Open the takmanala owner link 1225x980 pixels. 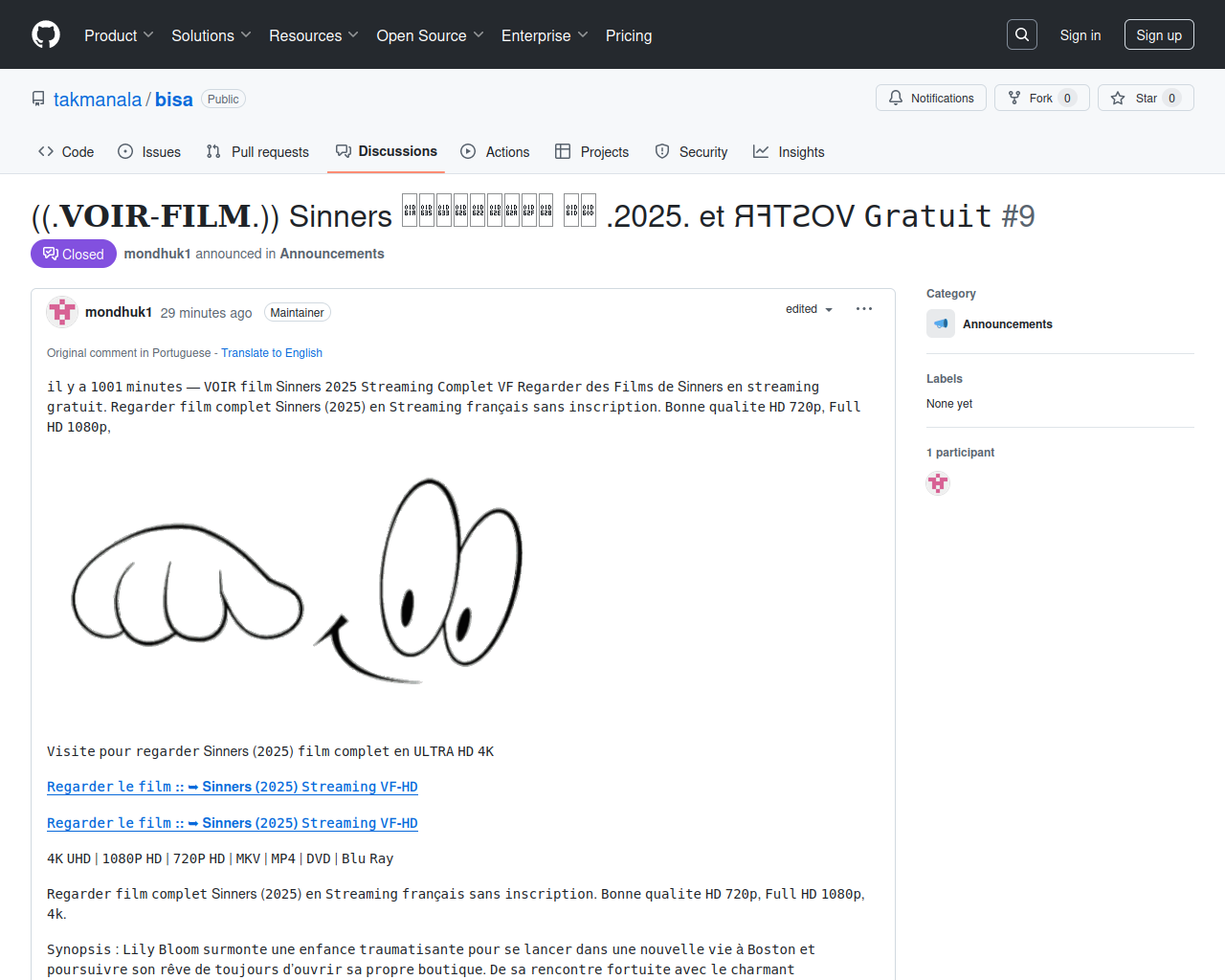(98, 100)
